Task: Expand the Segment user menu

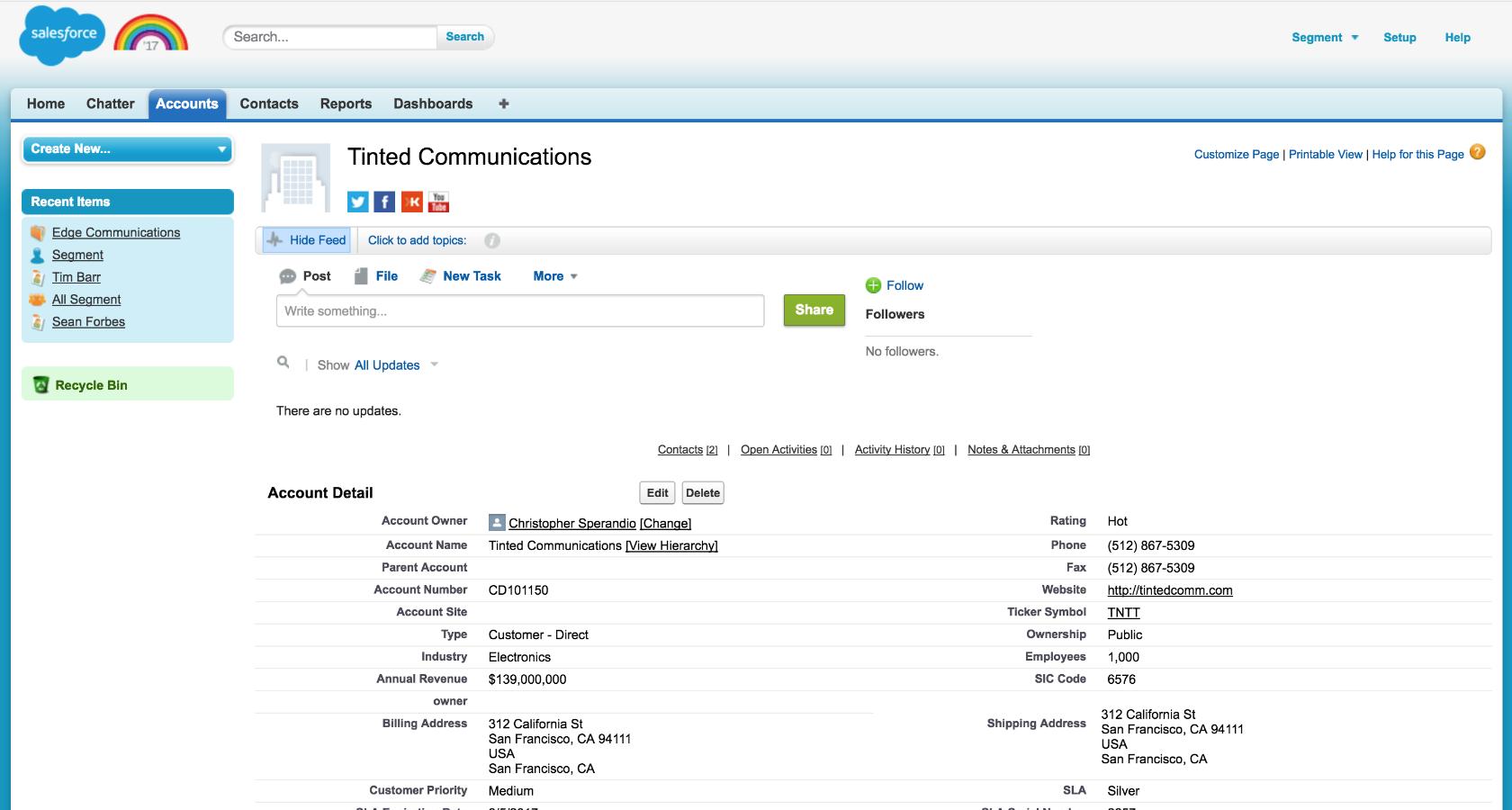Action: click(x=1325, y=37)
